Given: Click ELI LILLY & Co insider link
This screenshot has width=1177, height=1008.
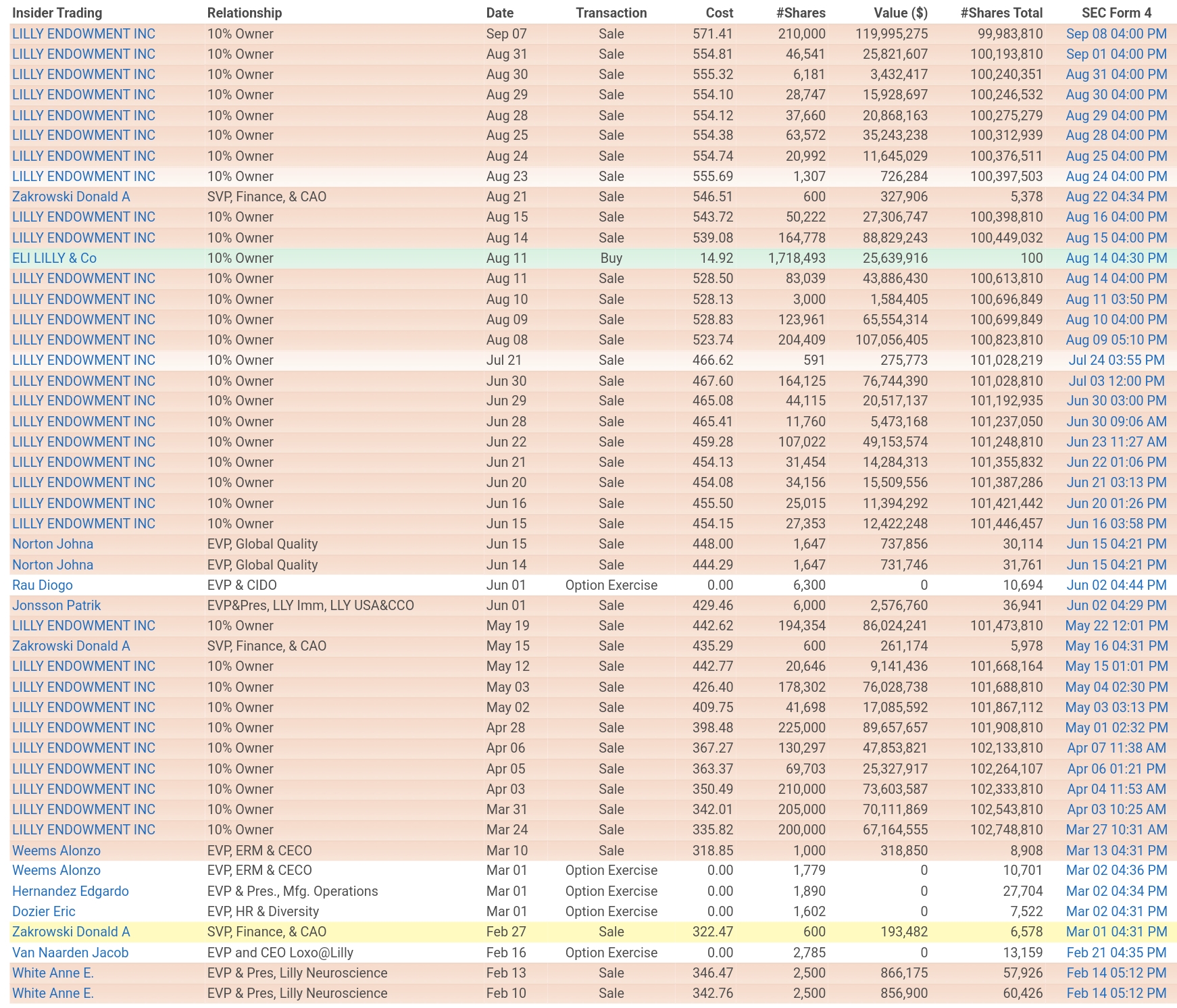Looking at the screenshot, I should tap(54, 258).
